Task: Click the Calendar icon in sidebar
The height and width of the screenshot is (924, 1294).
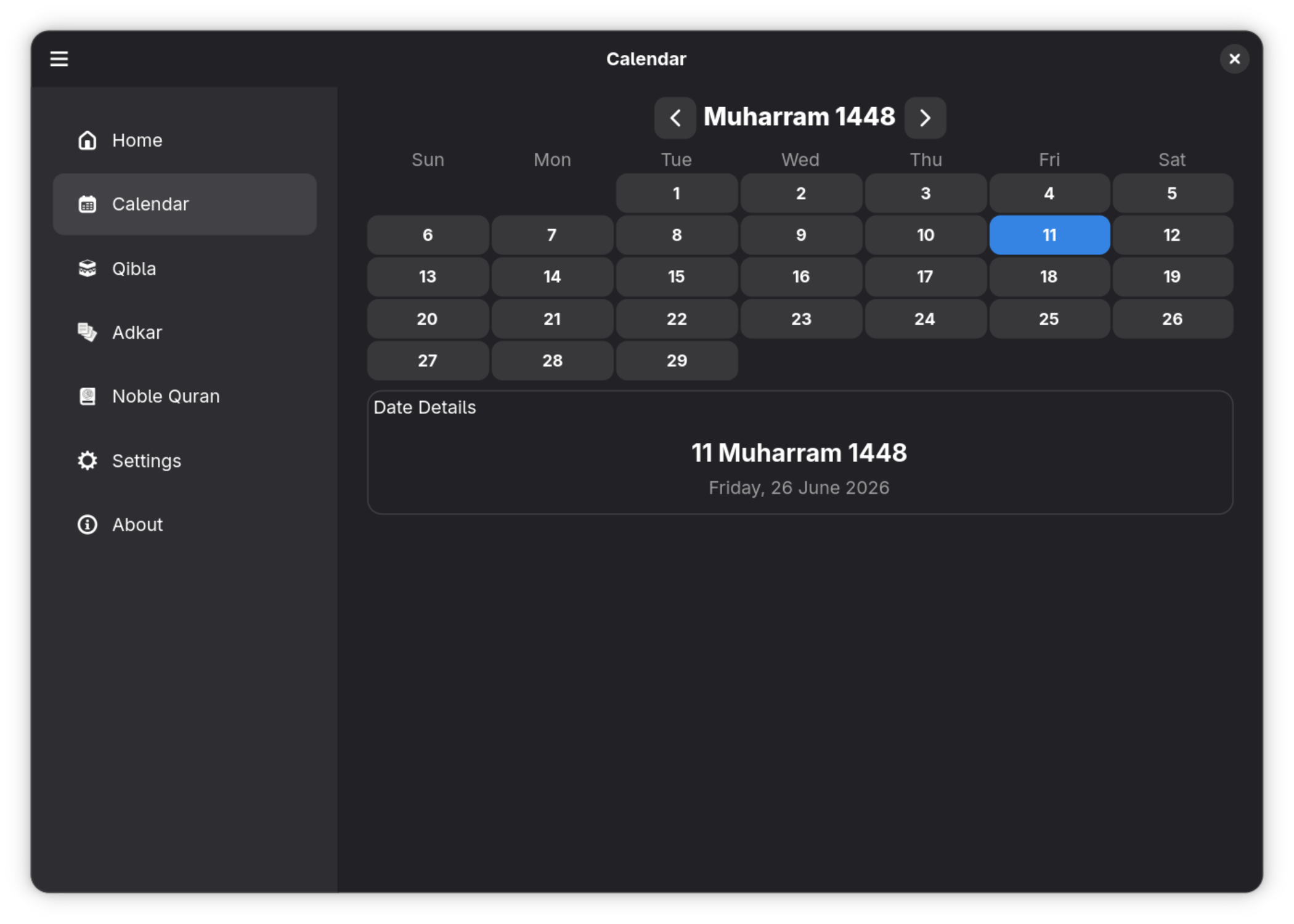Action: 87,204
